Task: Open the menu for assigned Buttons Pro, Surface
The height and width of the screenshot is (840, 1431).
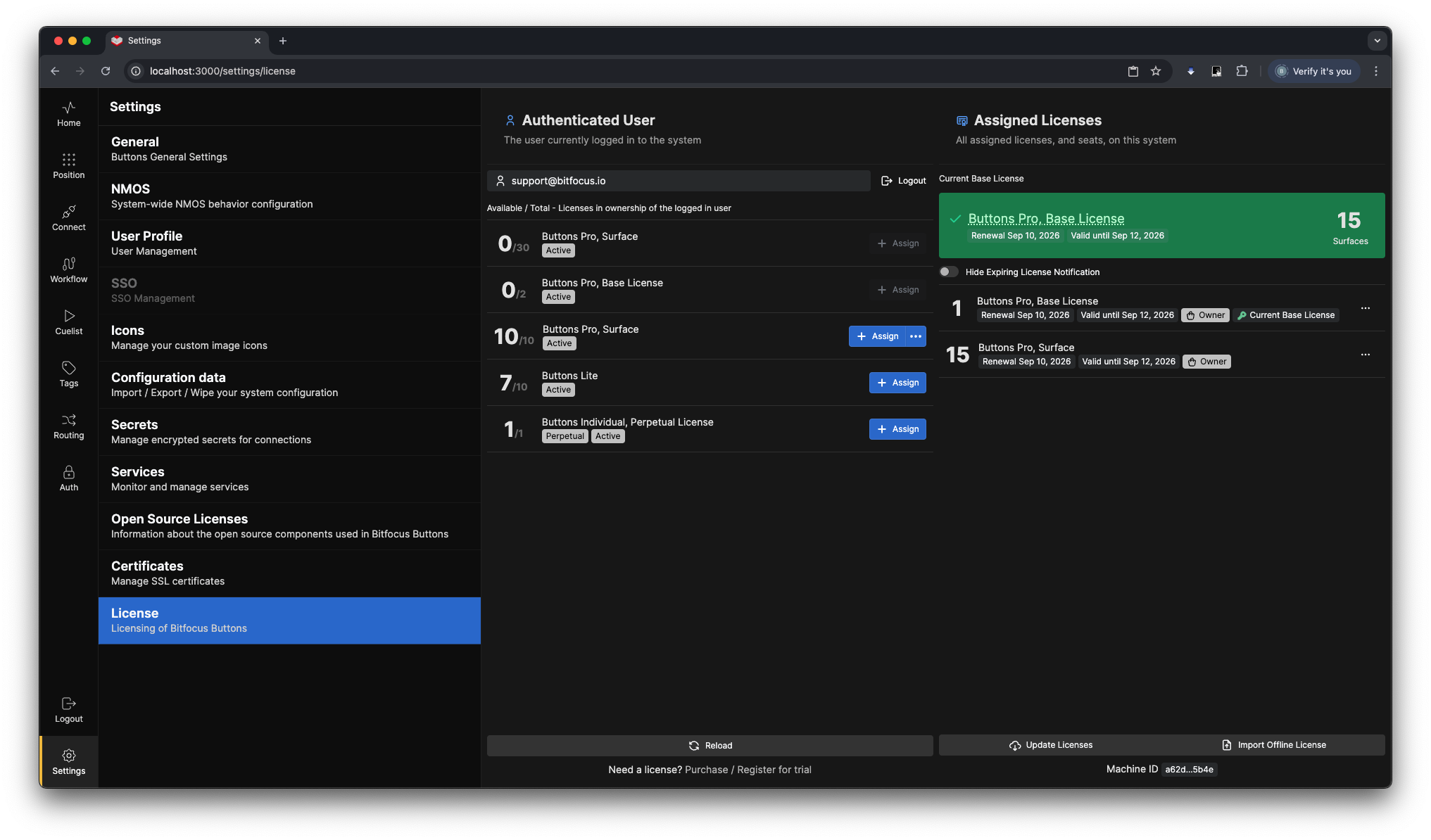Action: pyautogui.click(x=1366, y=355)
